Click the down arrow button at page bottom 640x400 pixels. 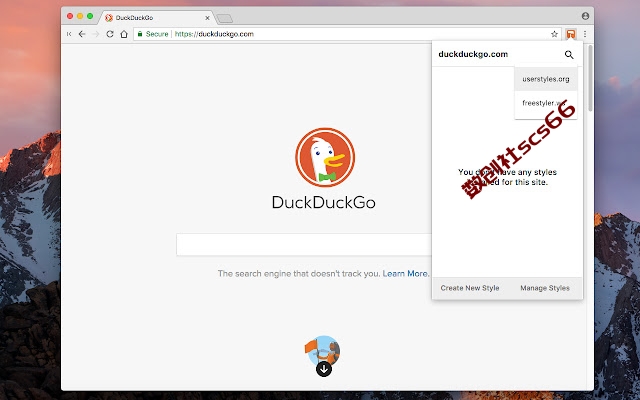click(324, 369)
